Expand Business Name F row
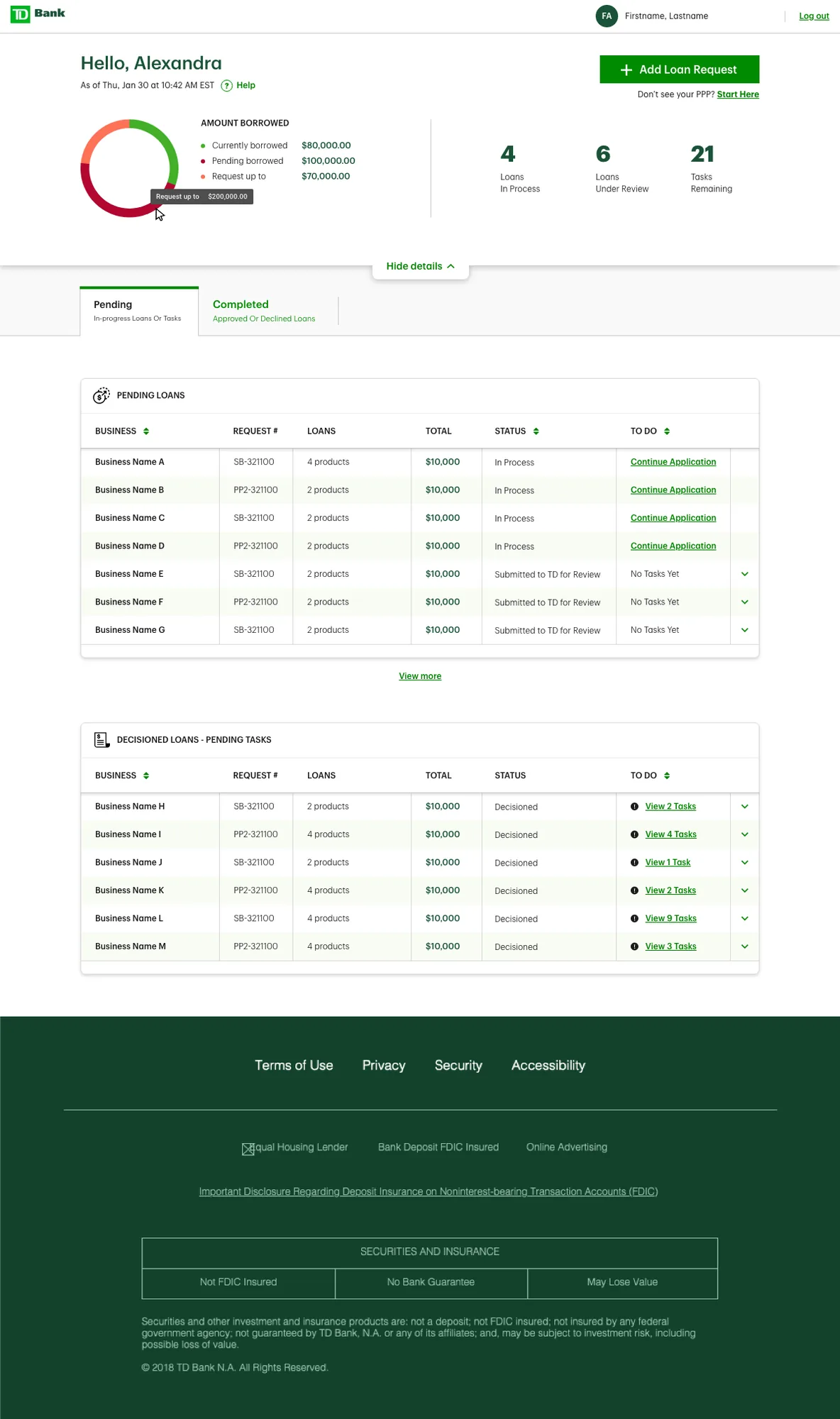This screenshot has width=840, height=1419. pos(745,602)
